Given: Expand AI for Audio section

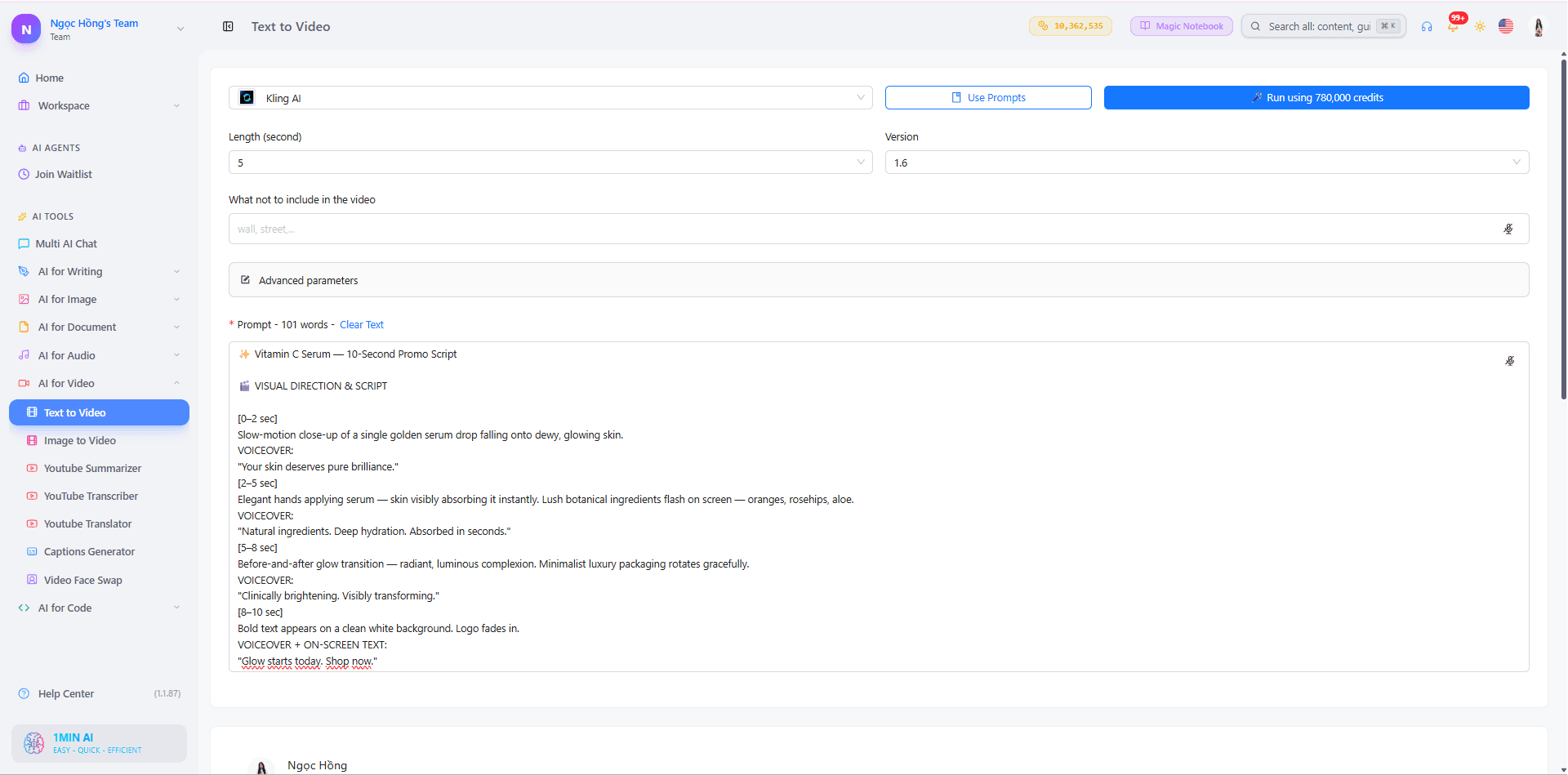Looking at the screenshot, I should pos(99,355).
